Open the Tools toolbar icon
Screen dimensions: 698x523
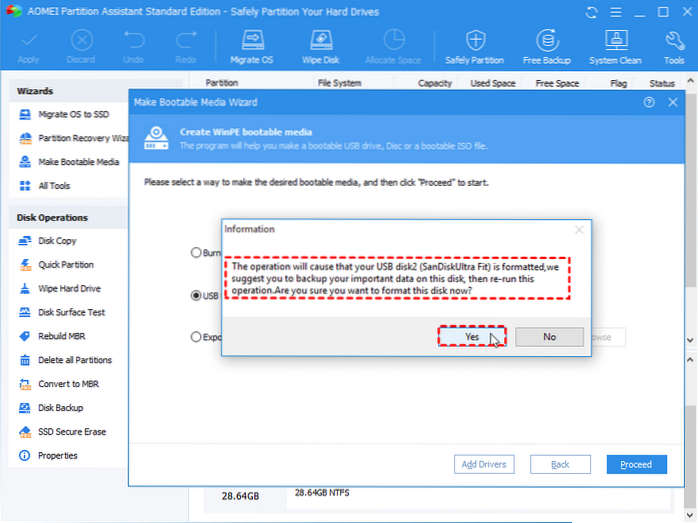point(674,45)
